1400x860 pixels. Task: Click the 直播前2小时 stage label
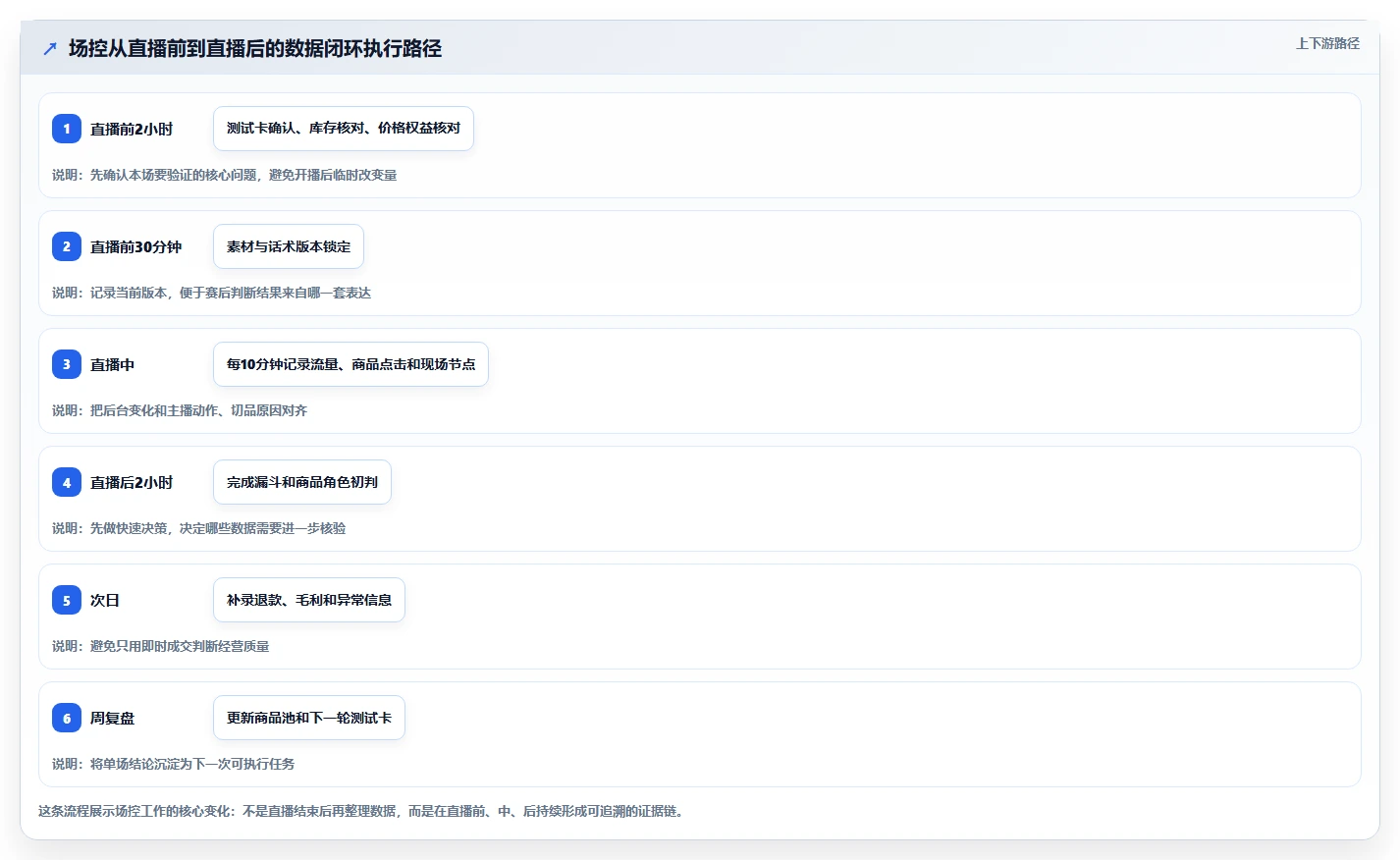(132, 129)
